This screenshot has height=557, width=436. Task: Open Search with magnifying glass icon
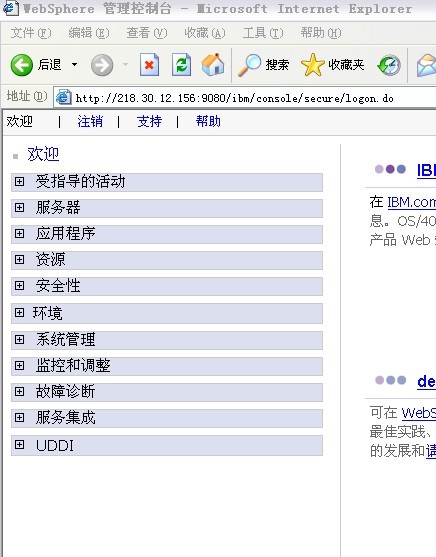click(249, 65)
